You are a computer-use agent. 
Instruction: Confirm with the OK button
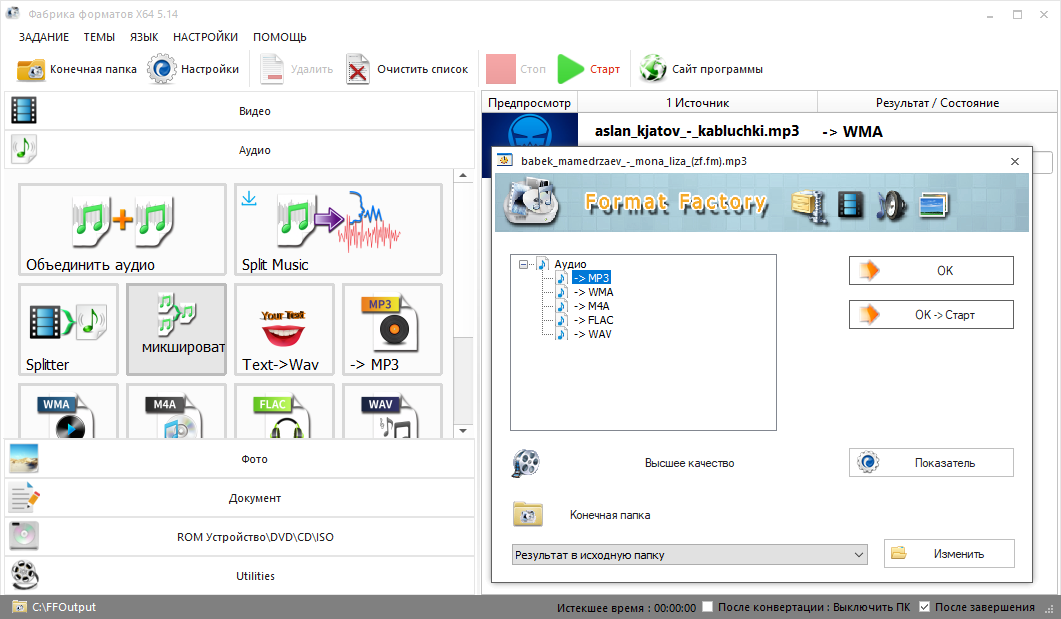[931, 271]
